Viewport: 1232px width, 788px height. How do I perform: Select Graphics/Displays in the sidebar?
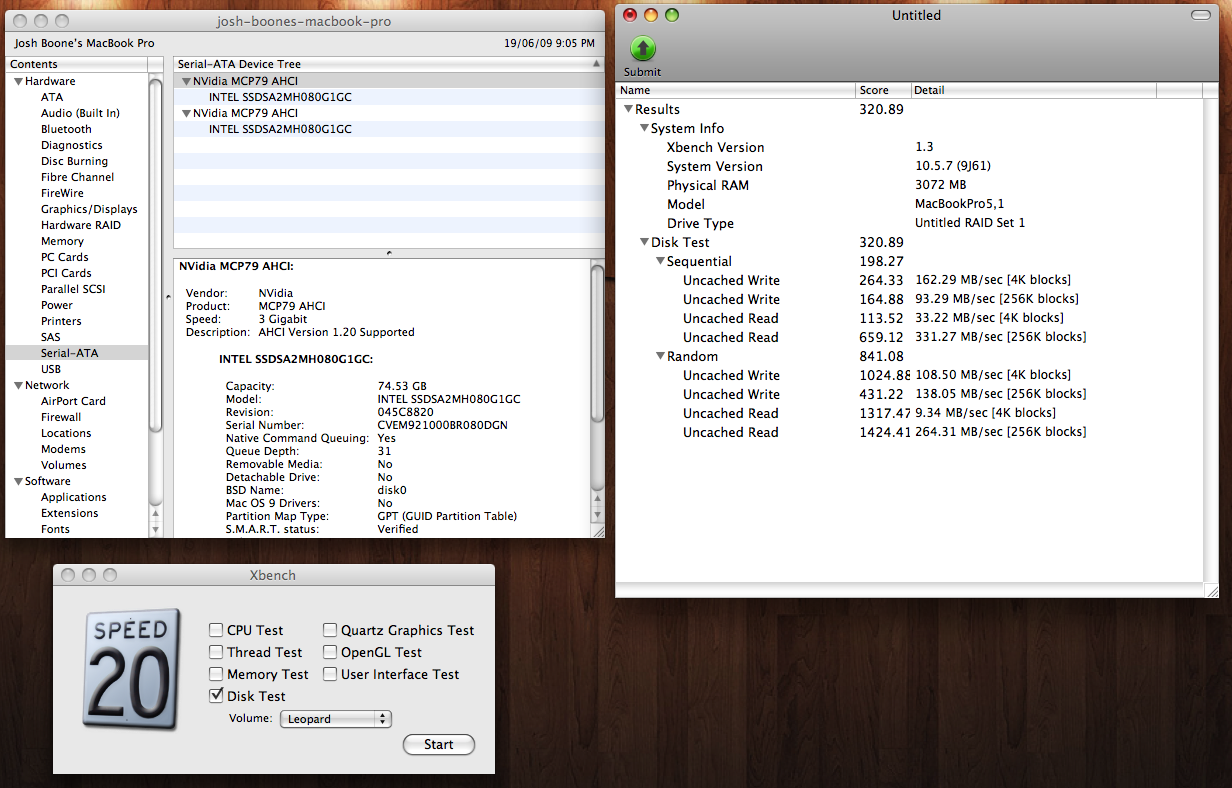(89, 209)
